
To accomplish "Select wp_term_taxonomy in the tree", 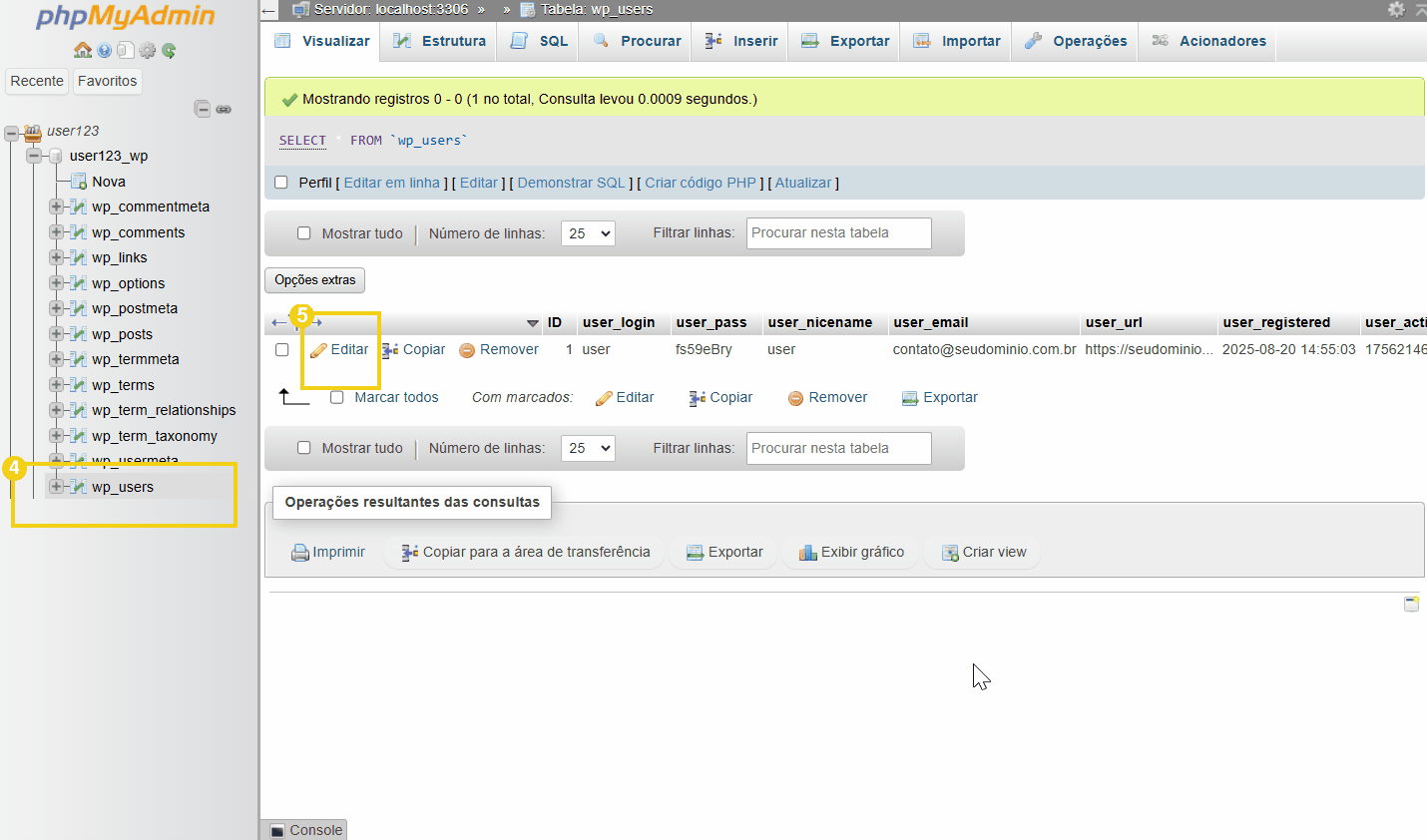I will [x=155, y=436].
